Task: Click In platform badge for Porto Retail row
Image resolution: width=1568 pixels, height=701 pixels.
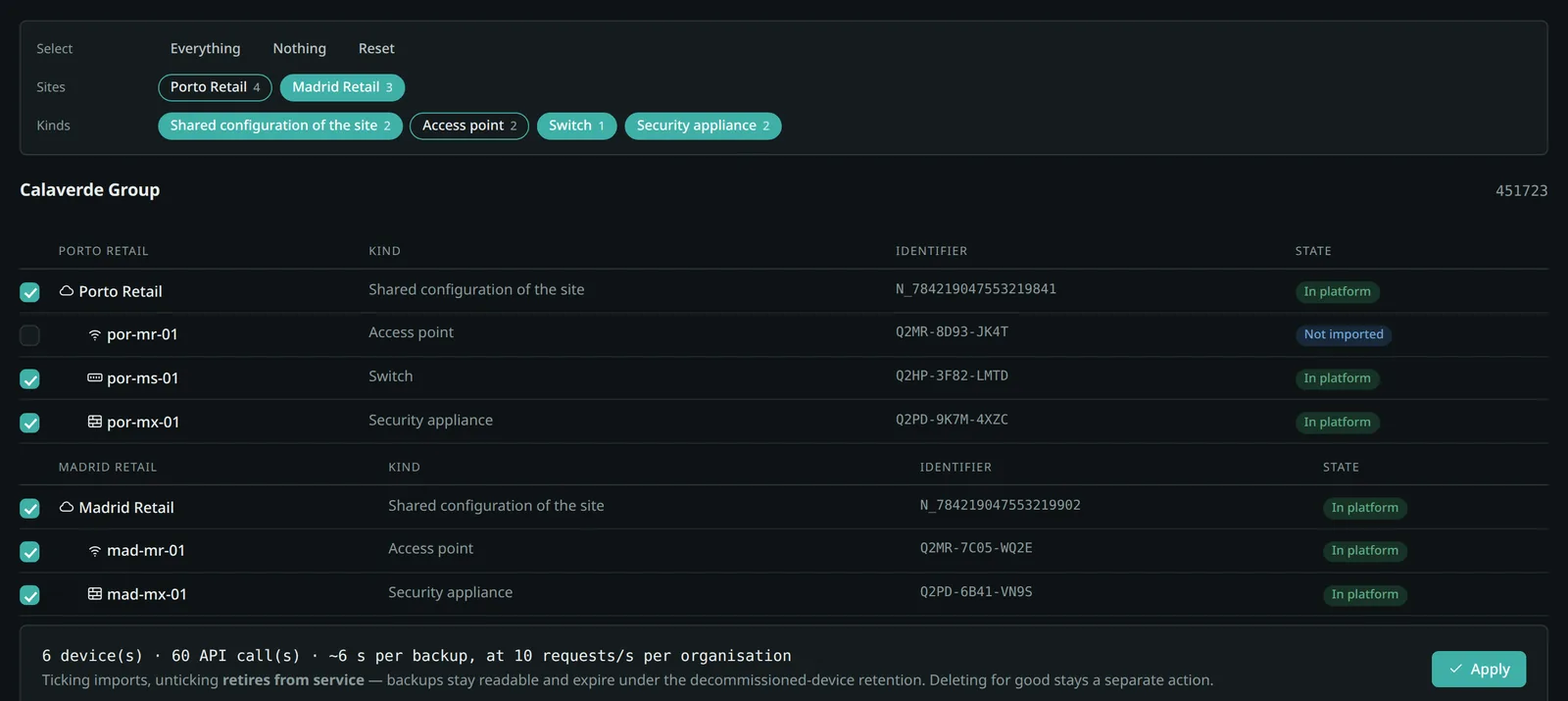Action: [1337, 291]
